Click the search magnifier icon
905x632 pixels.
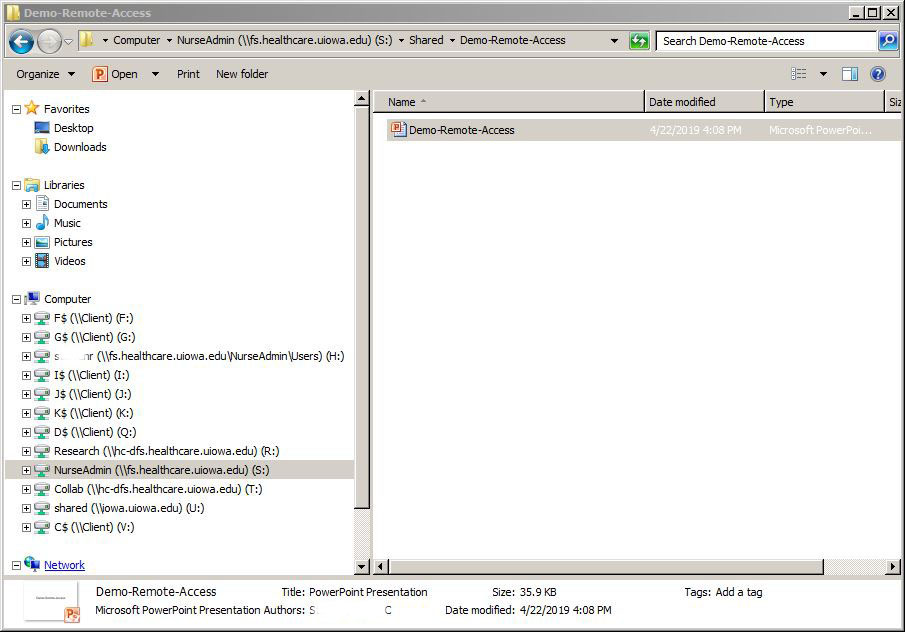click(887, 41)
